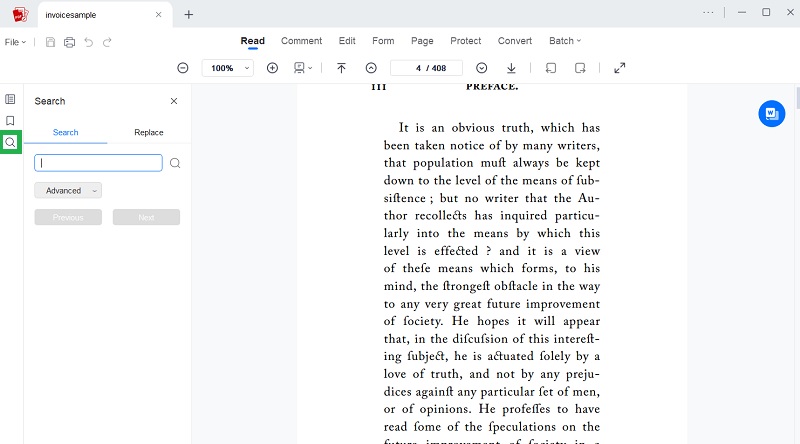Close the Search panel
800x444 pixels.
tap(174, 101)
